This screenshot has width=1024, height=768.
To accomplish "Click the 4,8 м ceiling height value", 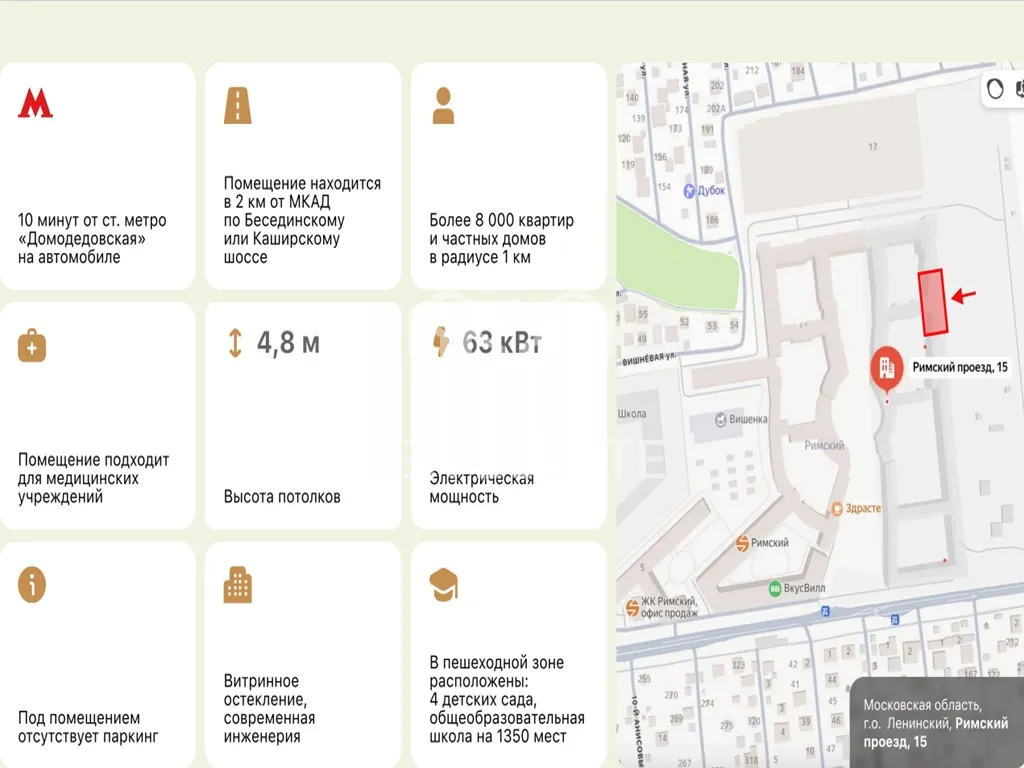I will pyautogui.click(x=288, y=344).
